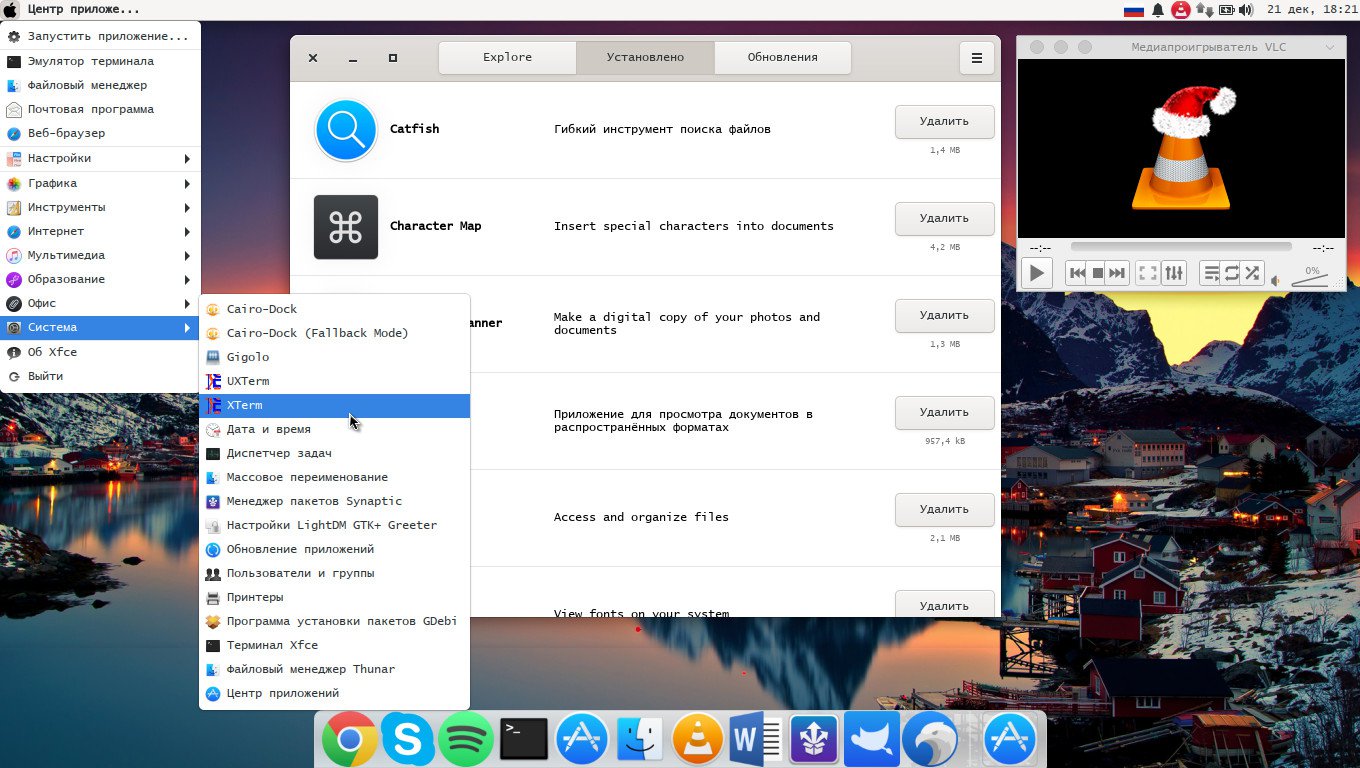This screenshot has height=768, width=1360.
Task: Click Удалить button for Catfish
Action: tap(944, 121)
